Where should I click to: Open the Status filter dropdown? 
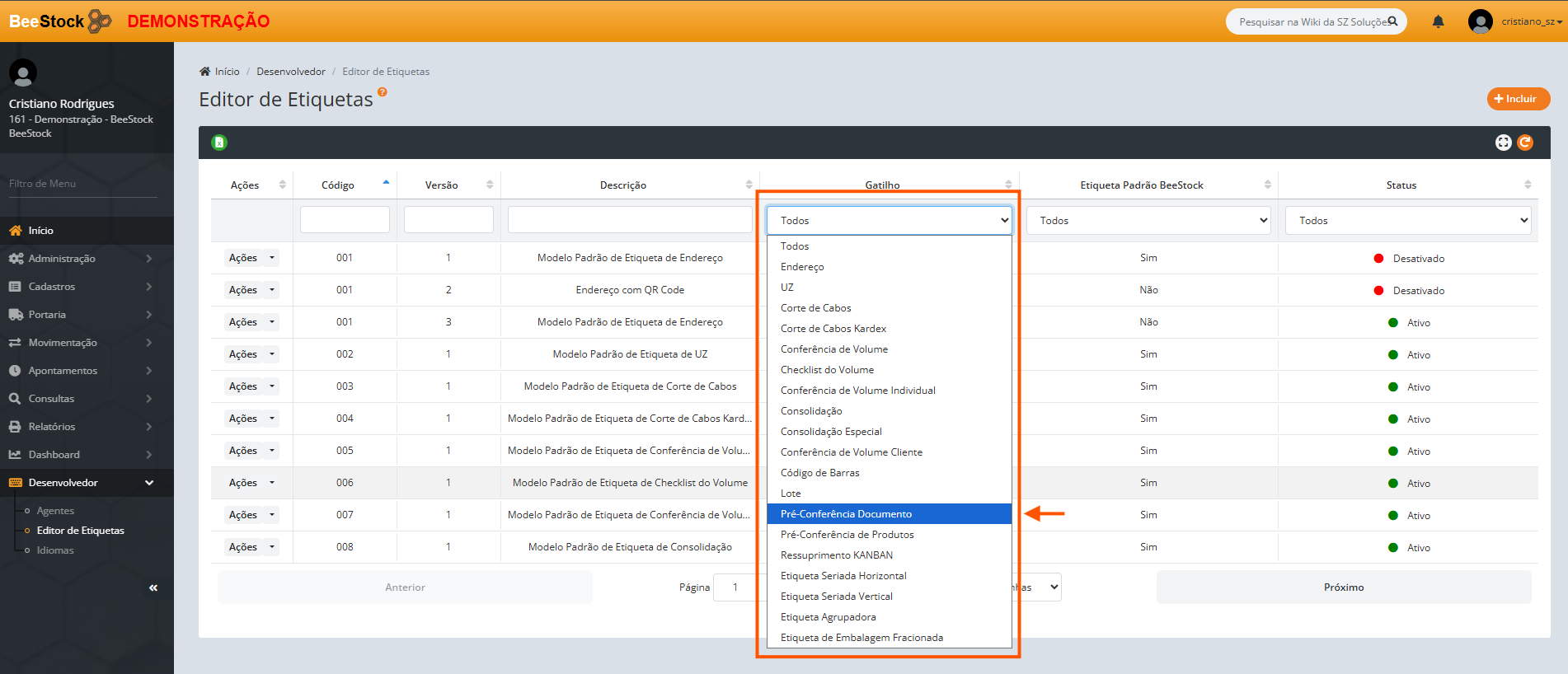[1407, 220]
